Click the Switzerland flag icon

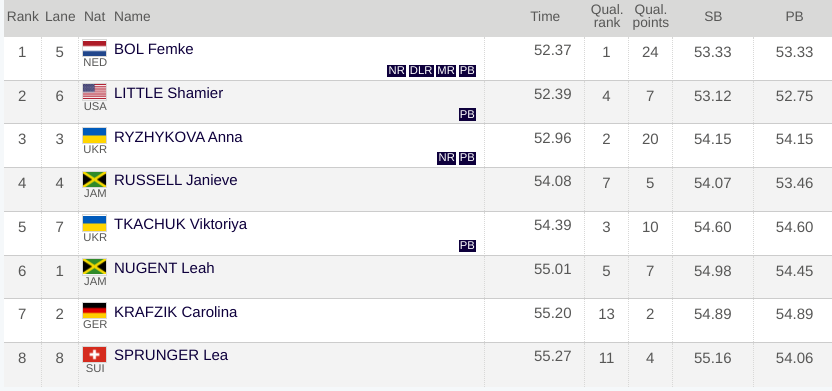click(x=94, y=354)
